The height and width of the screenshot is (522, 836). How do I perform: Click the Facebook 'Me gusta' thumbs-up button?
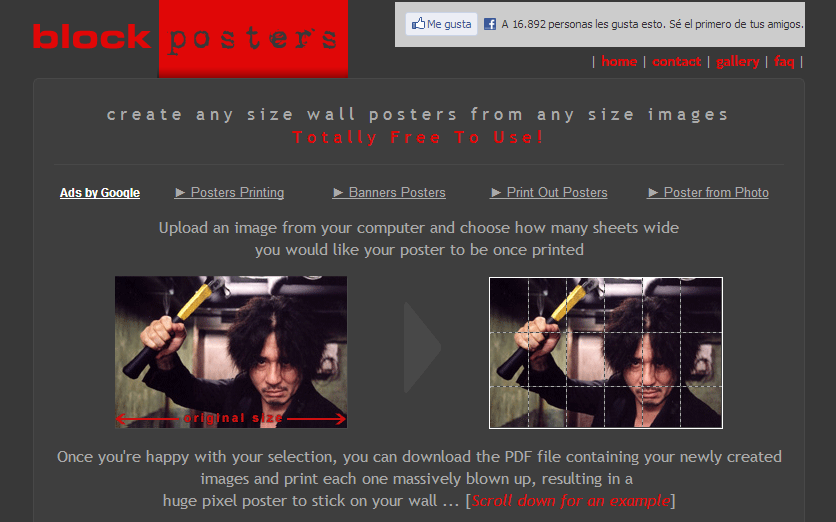coord(441,24)
